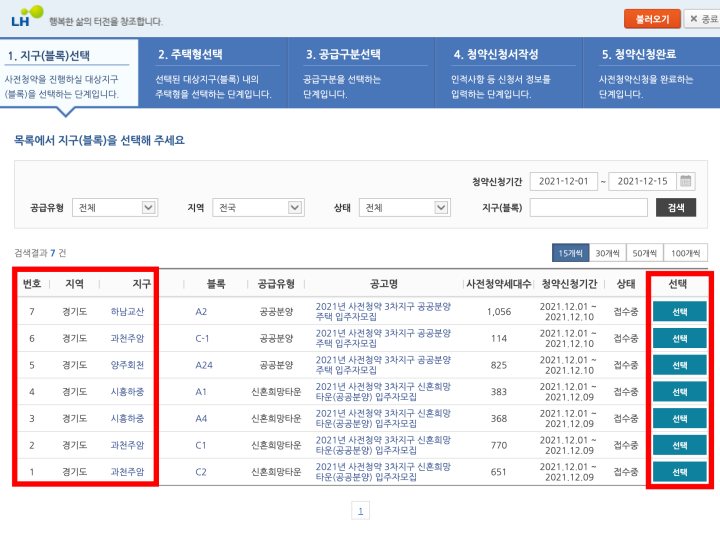Show 50개씩 results per page
This screenshot has width=720, height=535.
tap(645, 253)
